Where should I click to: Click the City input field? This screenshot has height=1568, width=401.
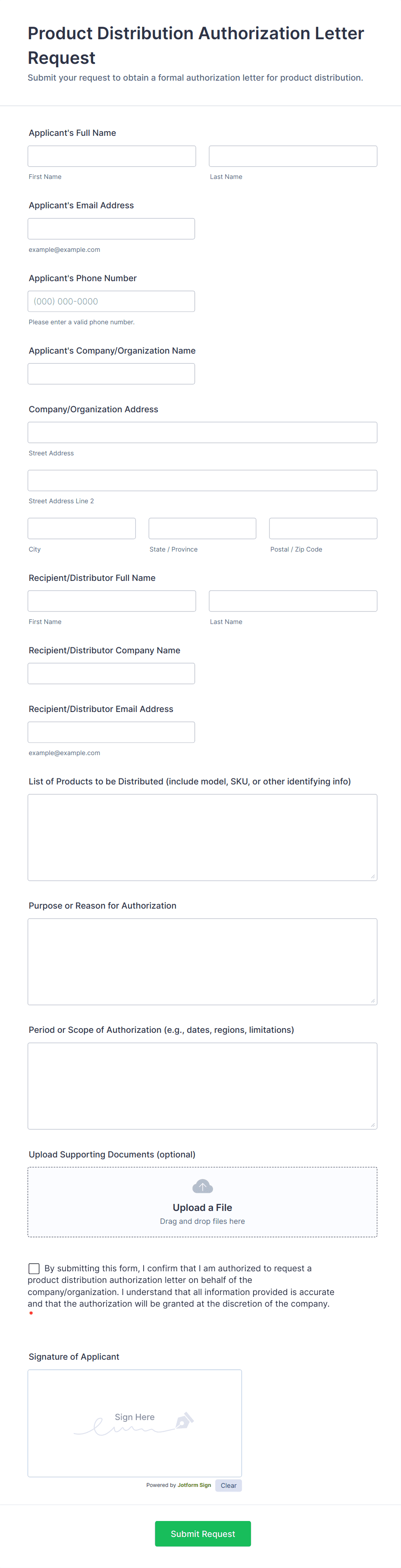coord(81,528)
